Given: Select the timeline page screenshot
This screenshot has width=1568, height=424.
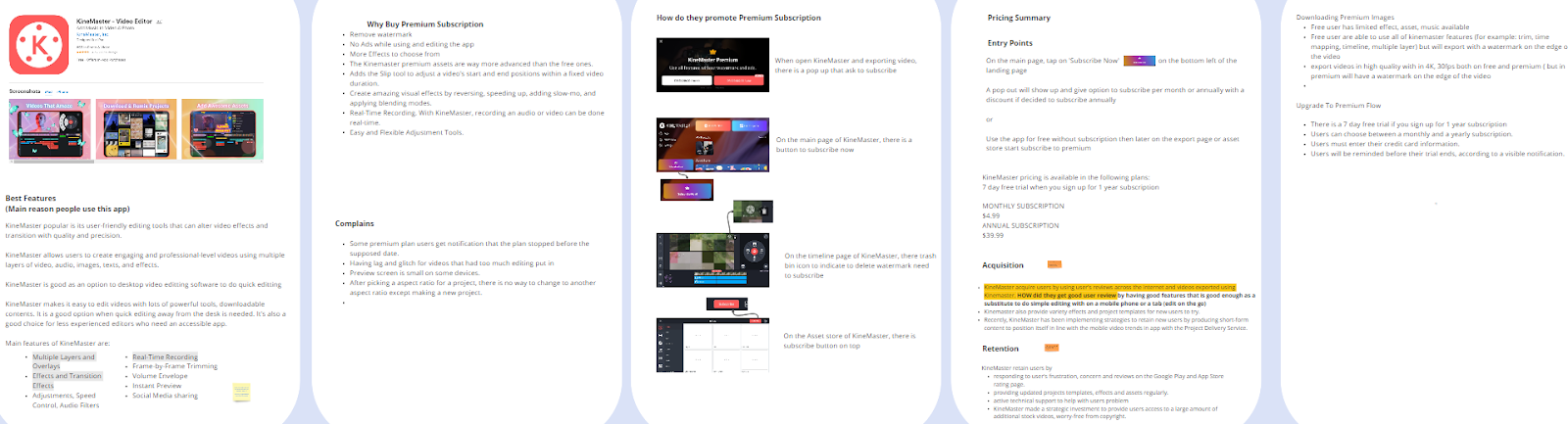Looking at the screenshot, I should click(x=712, y=259).
